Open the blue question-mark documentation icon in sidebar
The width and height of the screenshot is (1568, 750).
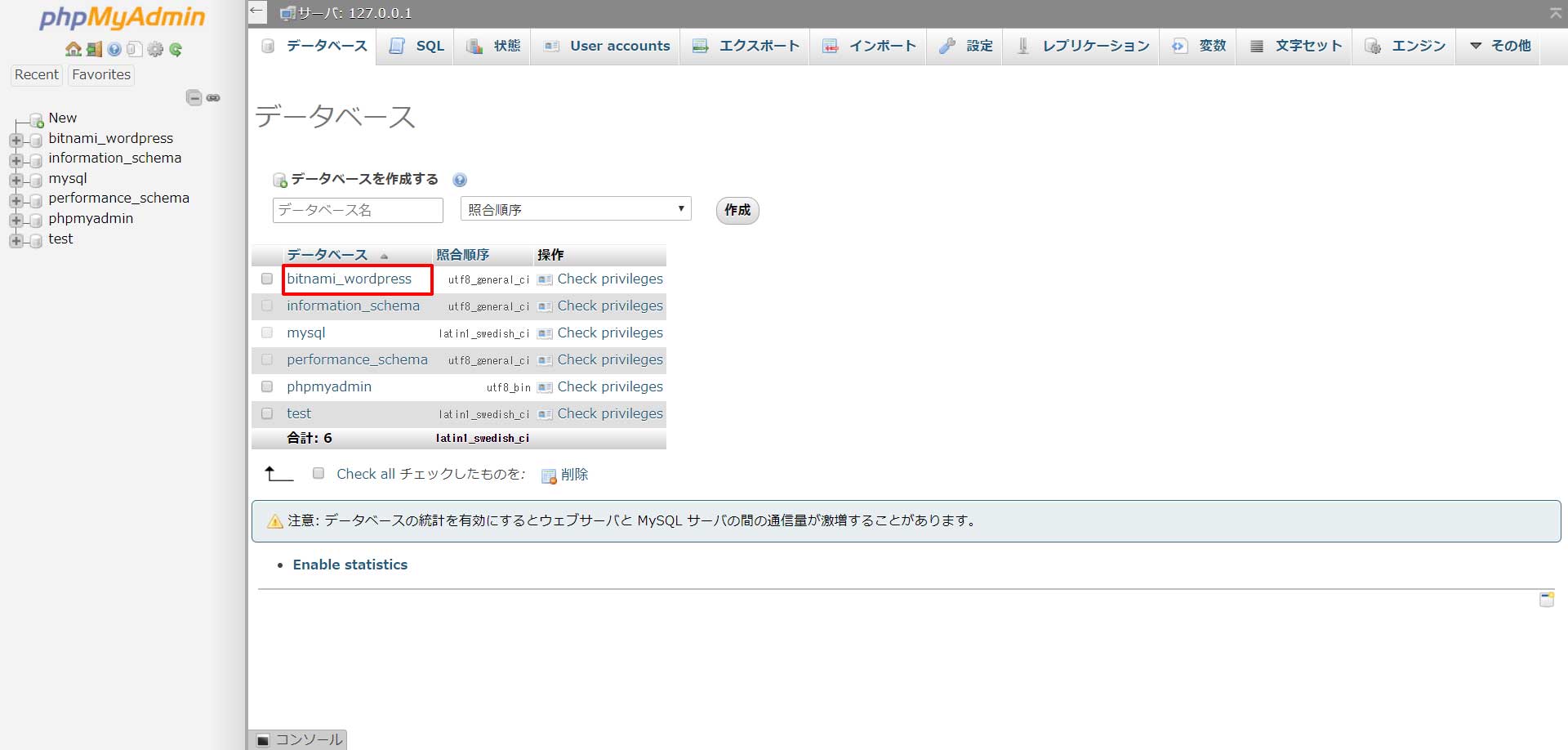[114, 49]
